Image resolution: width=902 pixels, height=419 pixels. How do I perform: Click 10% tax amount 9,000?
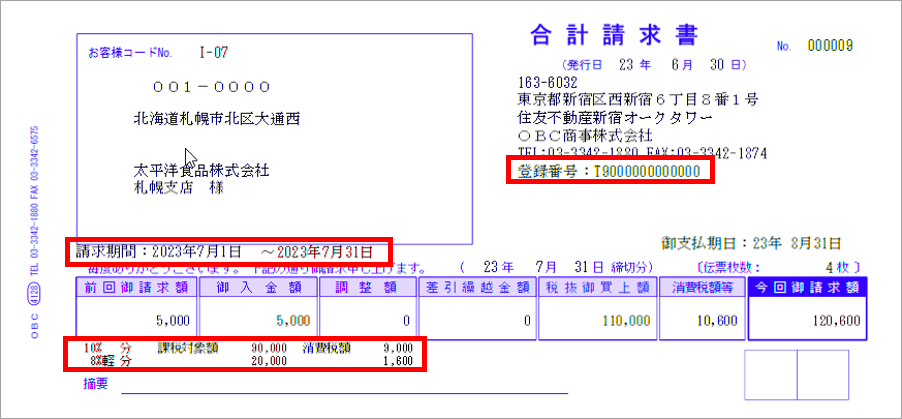397,348
